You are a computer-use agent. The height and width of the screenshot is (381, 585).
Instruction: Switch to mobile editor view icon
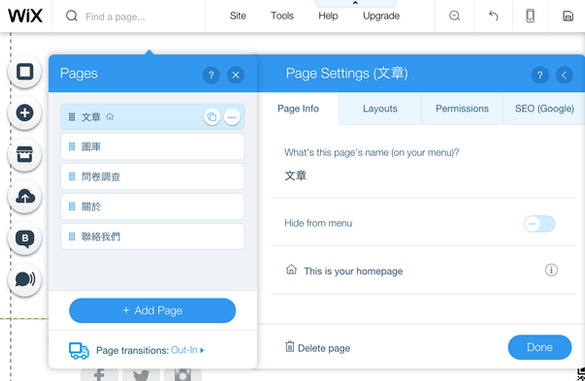coord(530,16)
